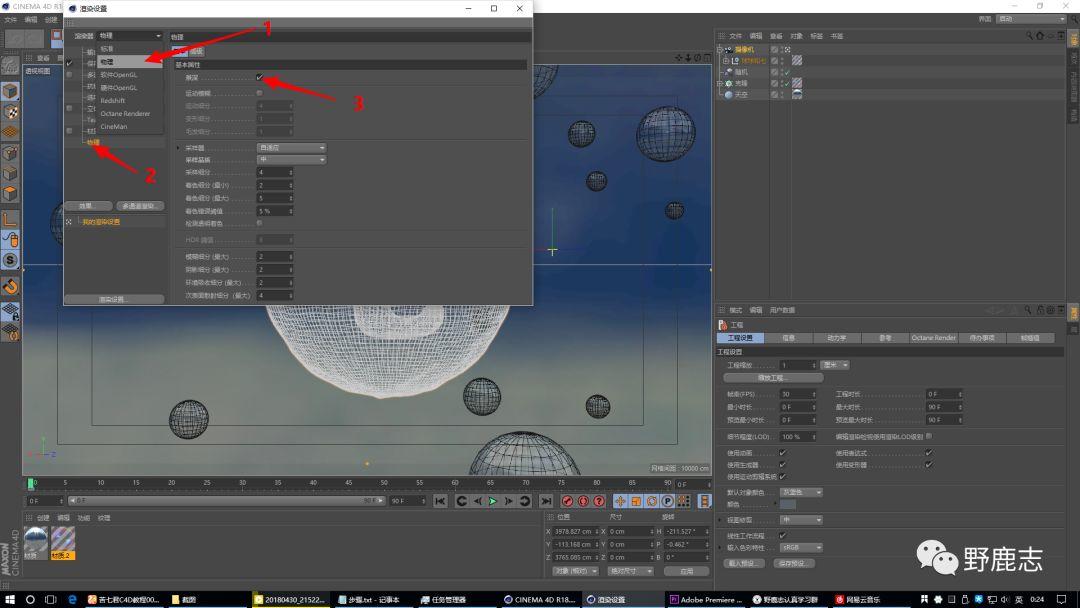Go to the timeline start frame
This screenshot has width=1080, height=608.
[x=440, y=501]
